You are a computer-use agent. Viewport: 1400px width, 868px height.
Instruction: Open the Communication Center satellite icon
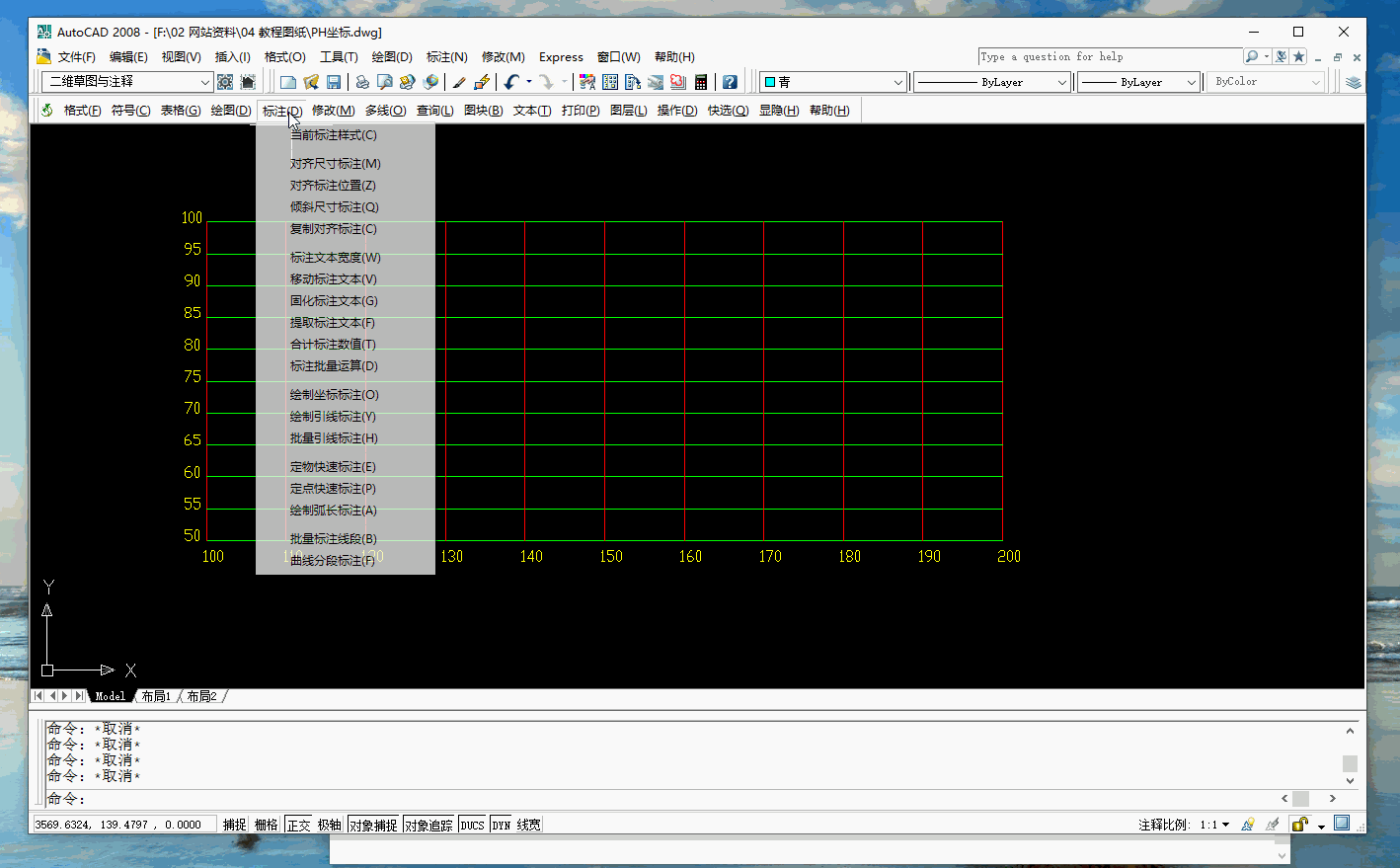(1281, 56)
